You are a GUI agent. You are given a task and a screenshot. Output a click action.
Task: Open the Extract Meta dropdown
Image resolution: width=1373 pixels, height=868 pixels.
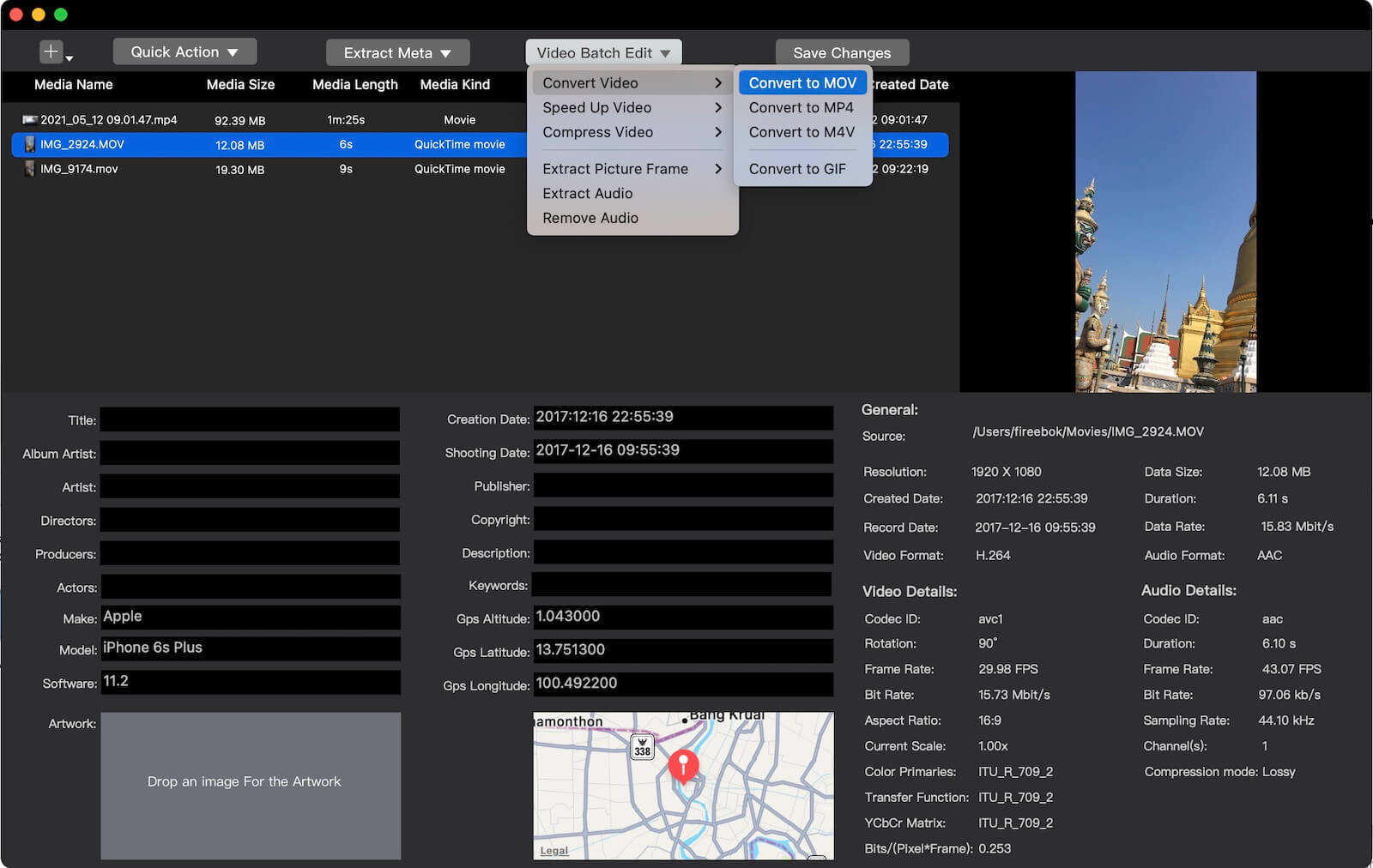(x=397, y=53)
